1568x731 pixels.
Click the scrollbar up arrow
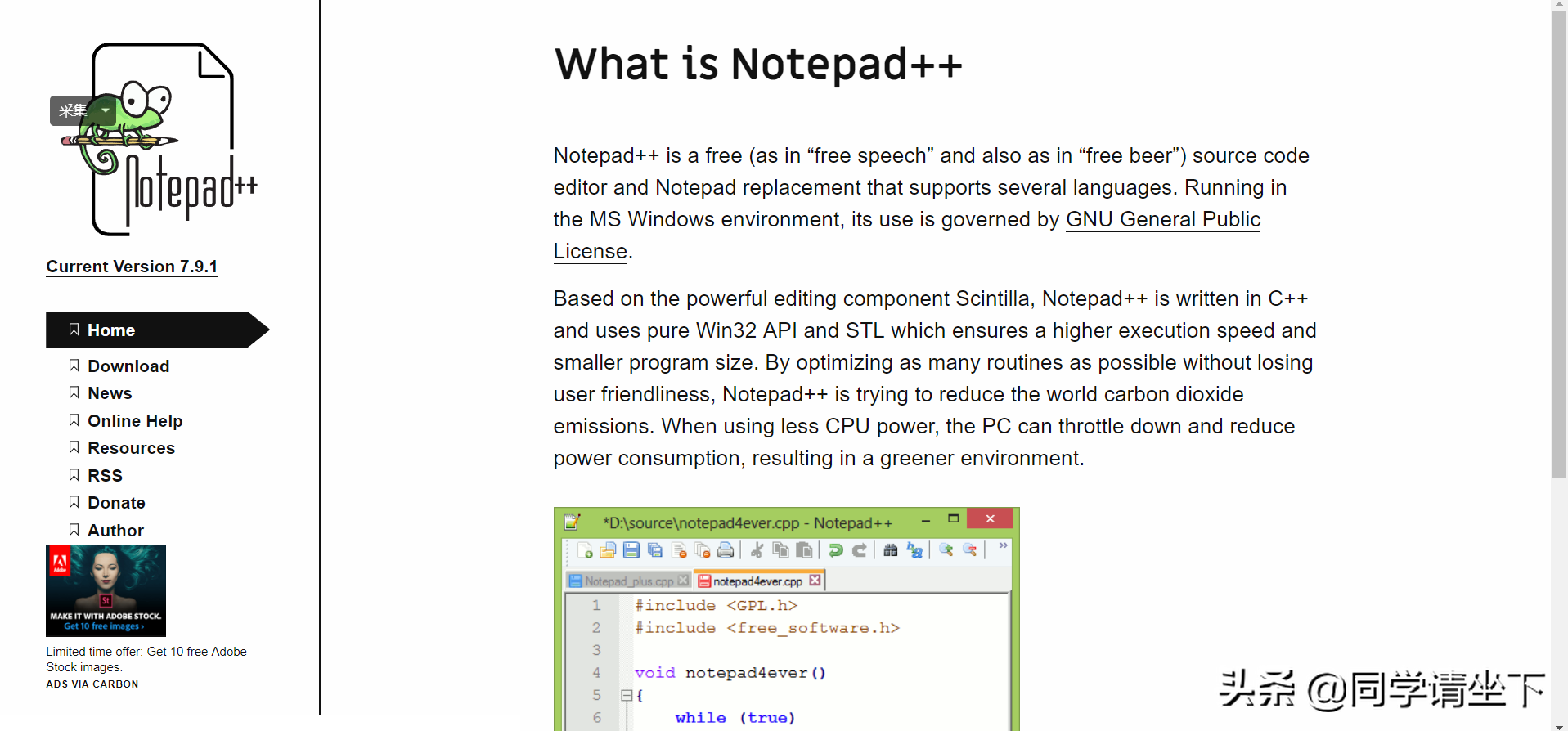pyautogui.click(x=1559, y=6)
